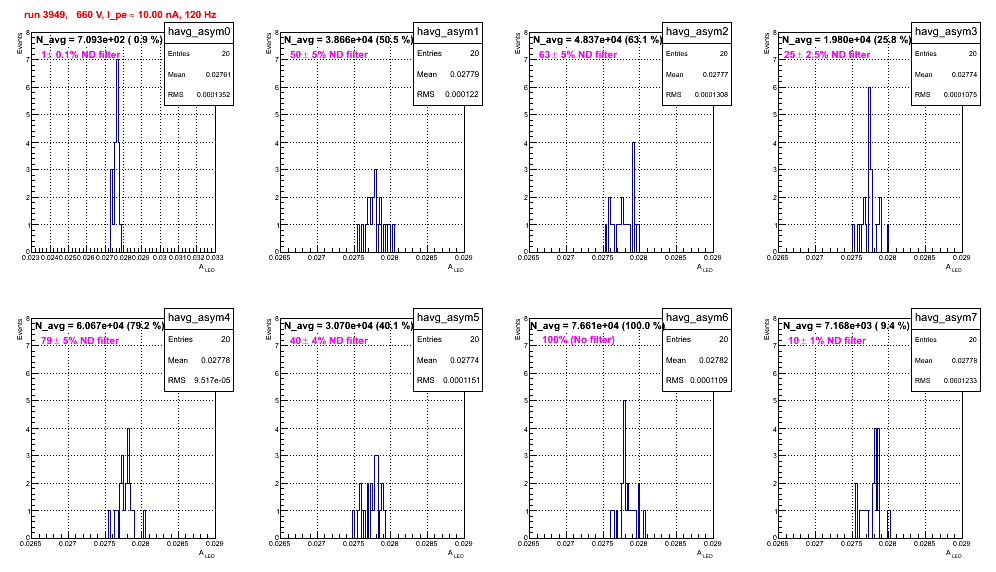Viewport: 996px width, 572px height.
Task: Click the N_avg = 1.980e+04 label
Action: (845, 39)
